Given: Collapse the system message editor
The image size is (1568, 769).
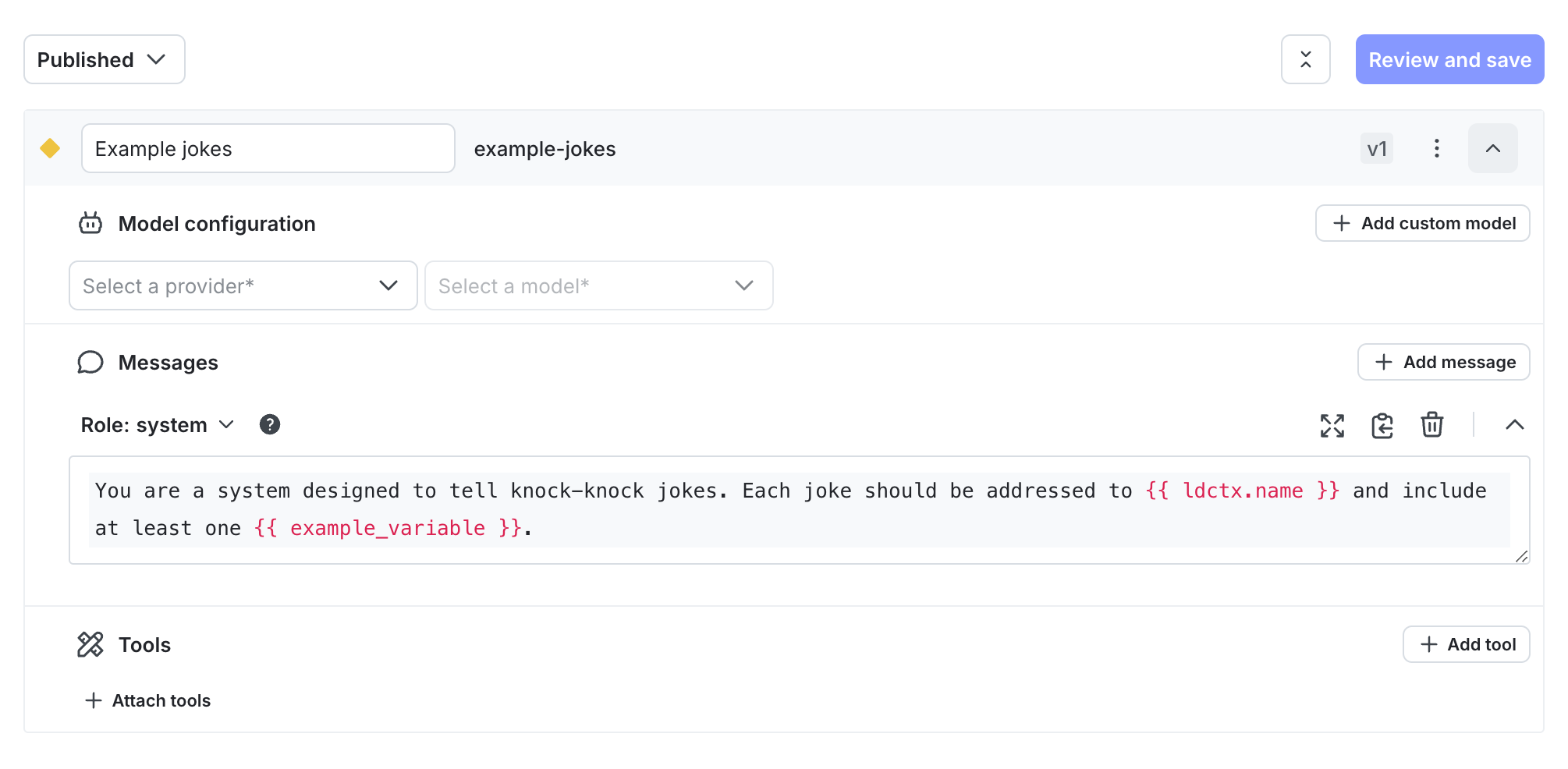Looking at the screenshot, I should (x=1515, y=425).
